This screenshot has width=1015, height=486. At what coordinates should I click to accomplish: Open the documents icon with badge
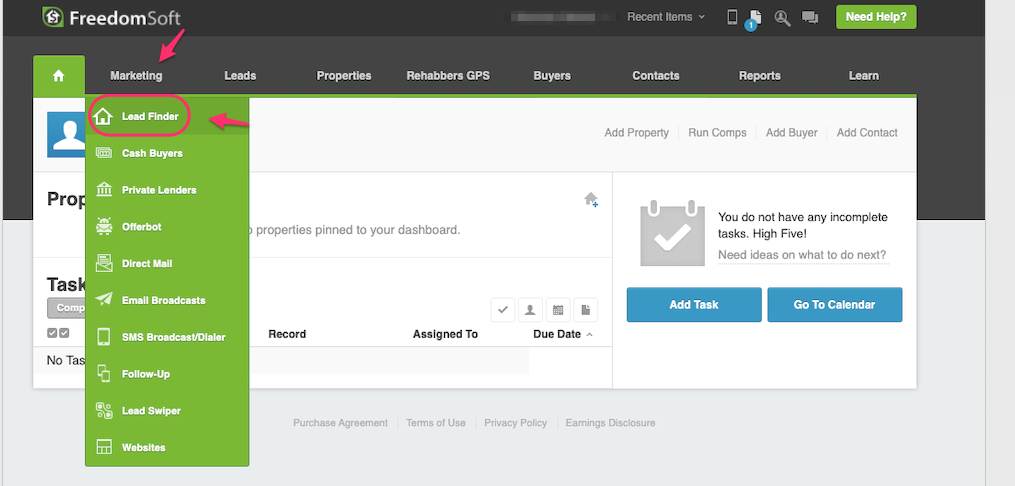click(753, 19)
